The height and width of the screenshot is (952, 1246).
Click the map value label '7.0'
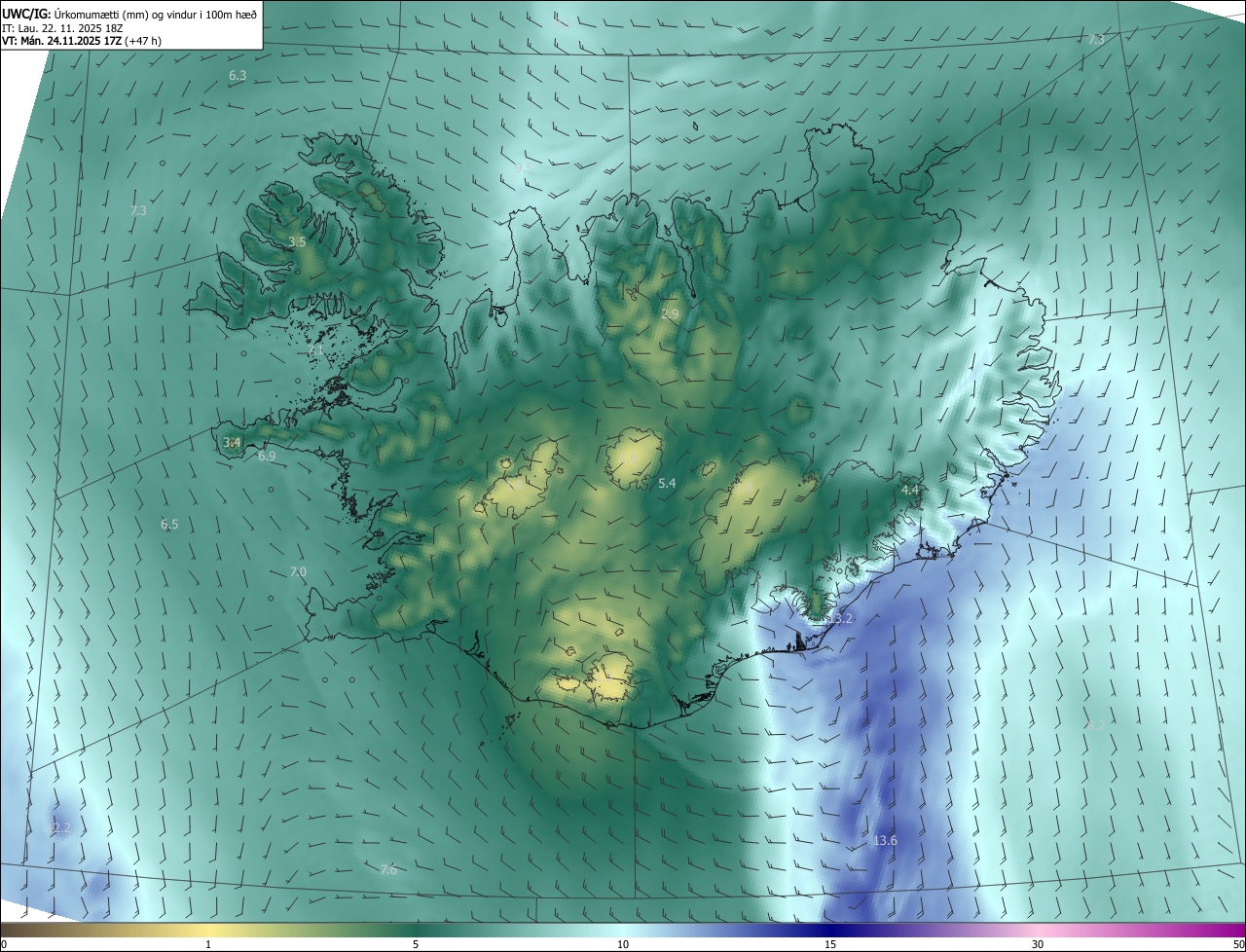click(x=298, y=571)
